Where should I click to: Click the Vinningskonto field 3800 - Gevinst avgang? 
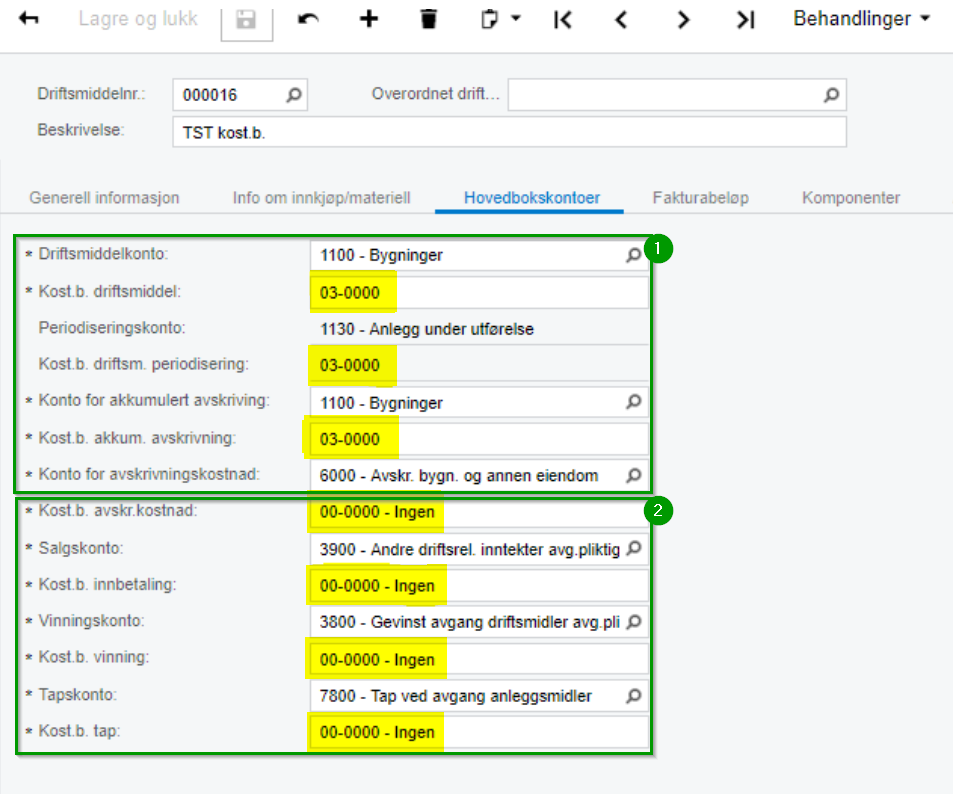[479, 622]
